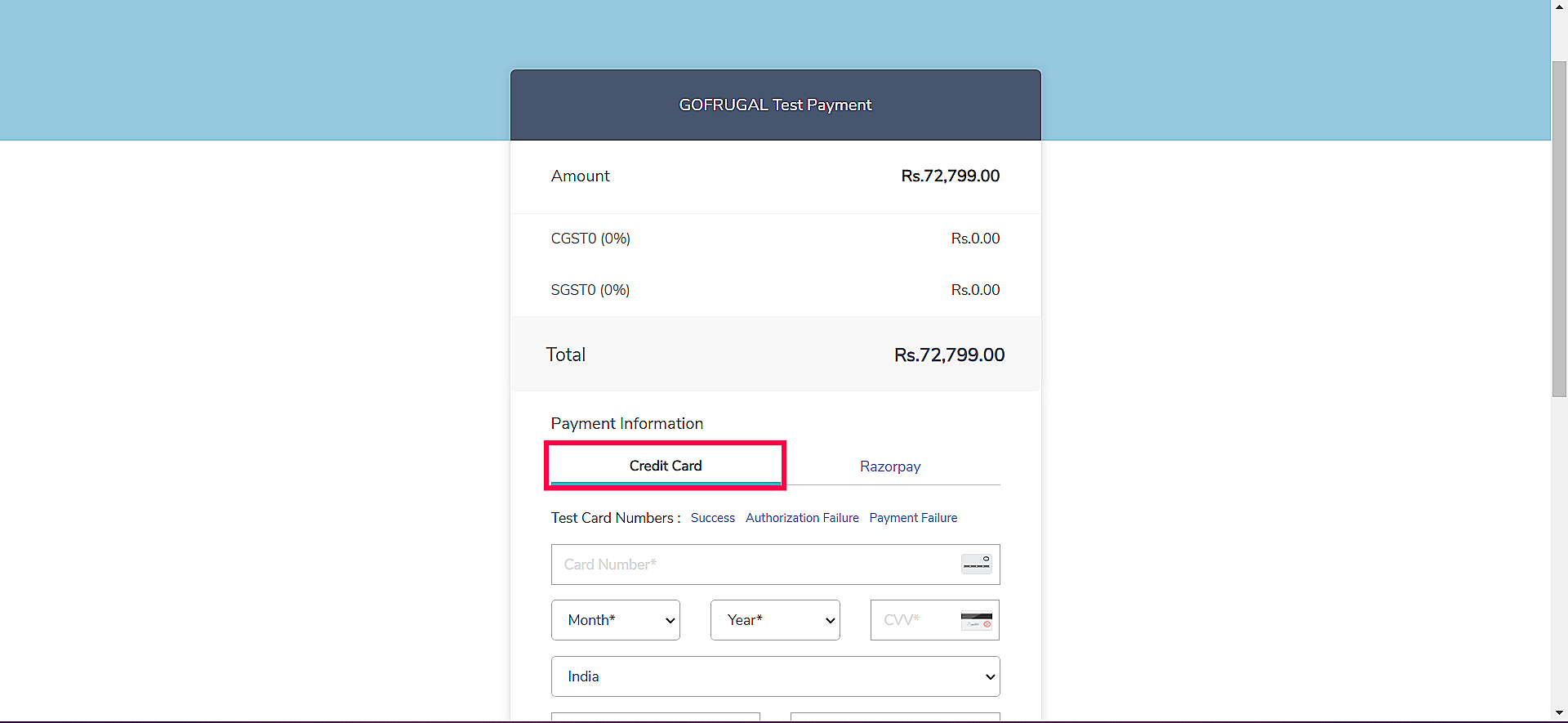1568x723 pixels.
Task: Expand the Year dropdown
Action: (x=774, y=620)
